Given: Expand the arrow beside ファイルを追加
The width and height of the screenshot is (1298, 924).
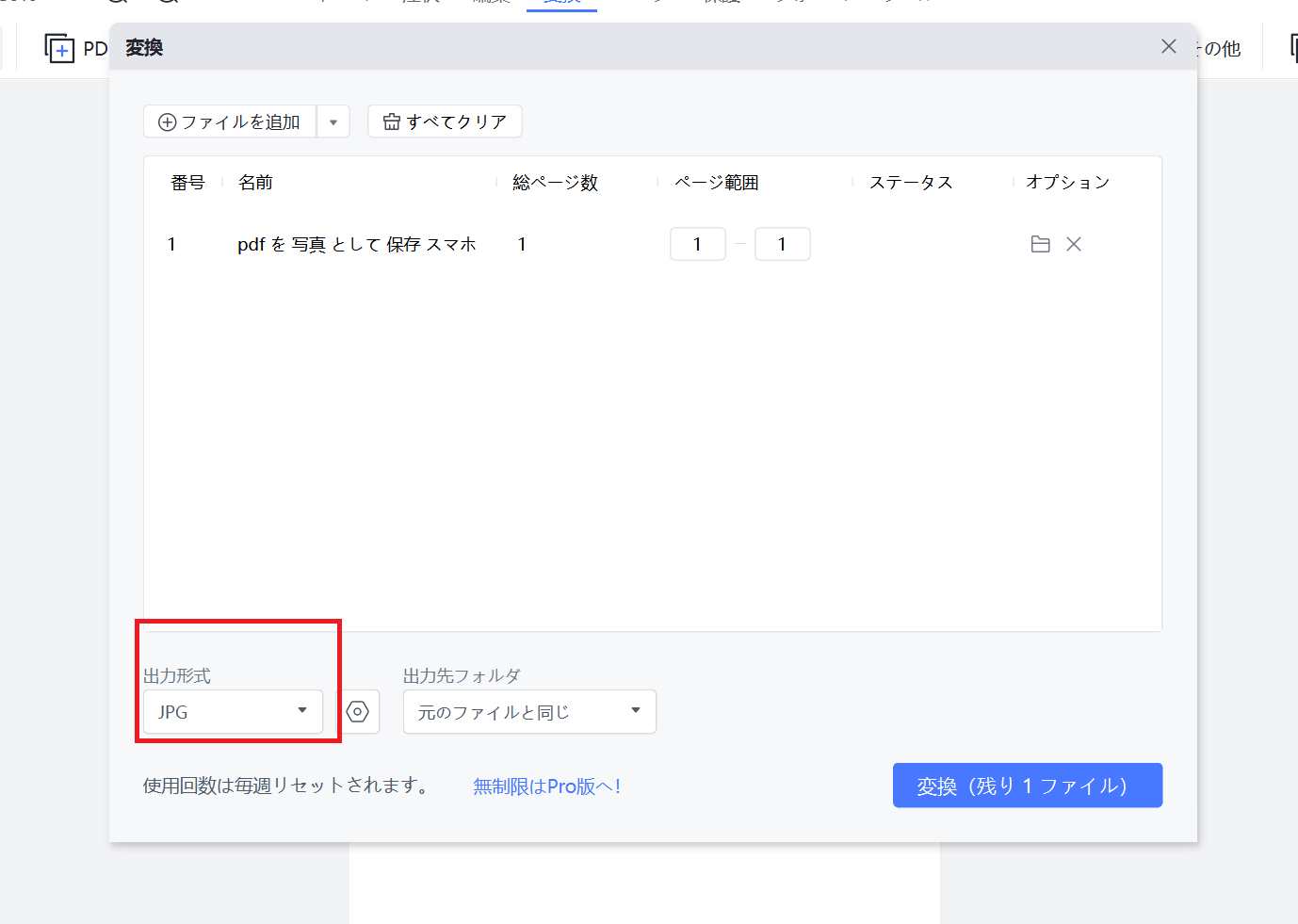Looking at the screenshot, I should point(333,121).
